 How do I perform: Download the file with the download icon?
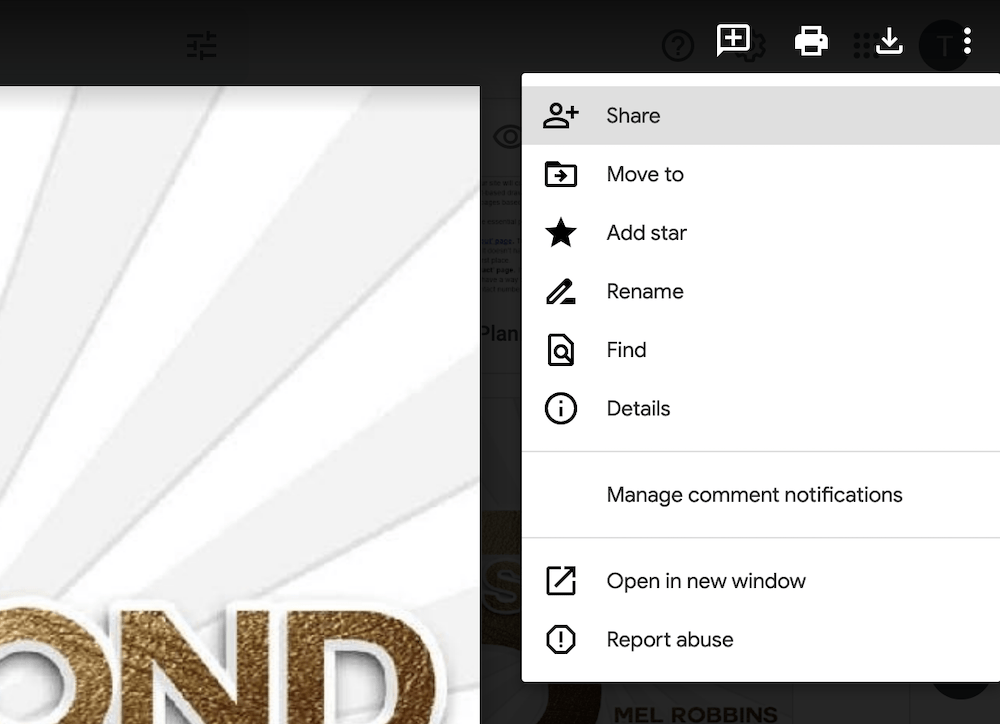coord(889,41)
